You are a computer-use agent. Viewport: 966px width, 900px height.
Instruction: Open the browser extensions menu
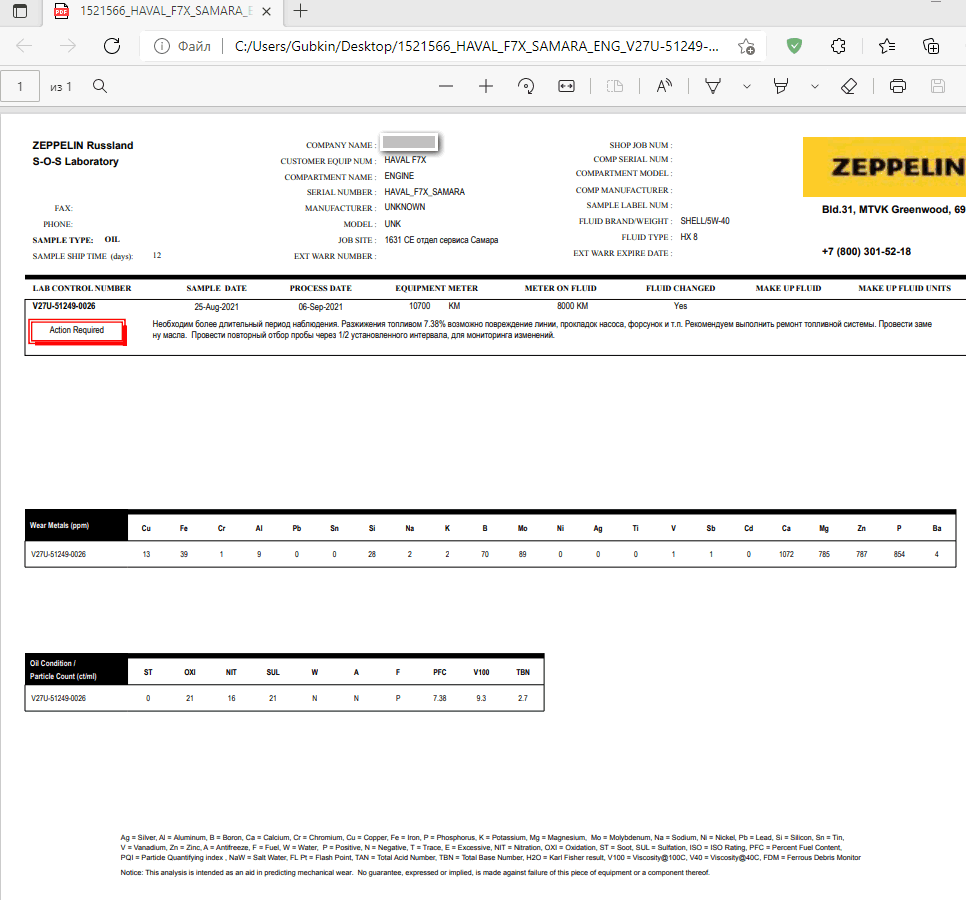[x=838, y=46]
